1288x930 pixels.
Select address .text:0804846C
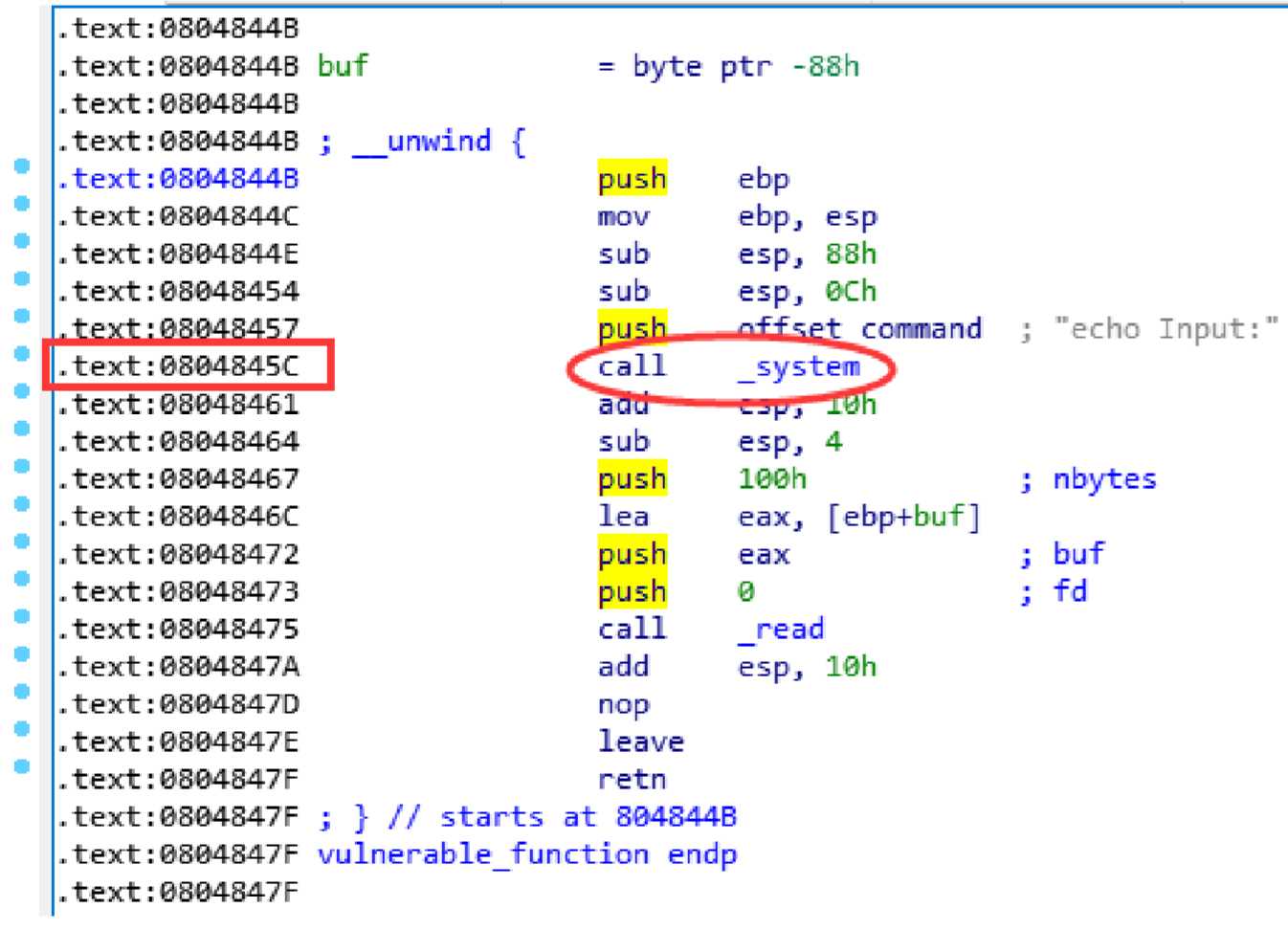pyautogui.click(x=177, y=517)
